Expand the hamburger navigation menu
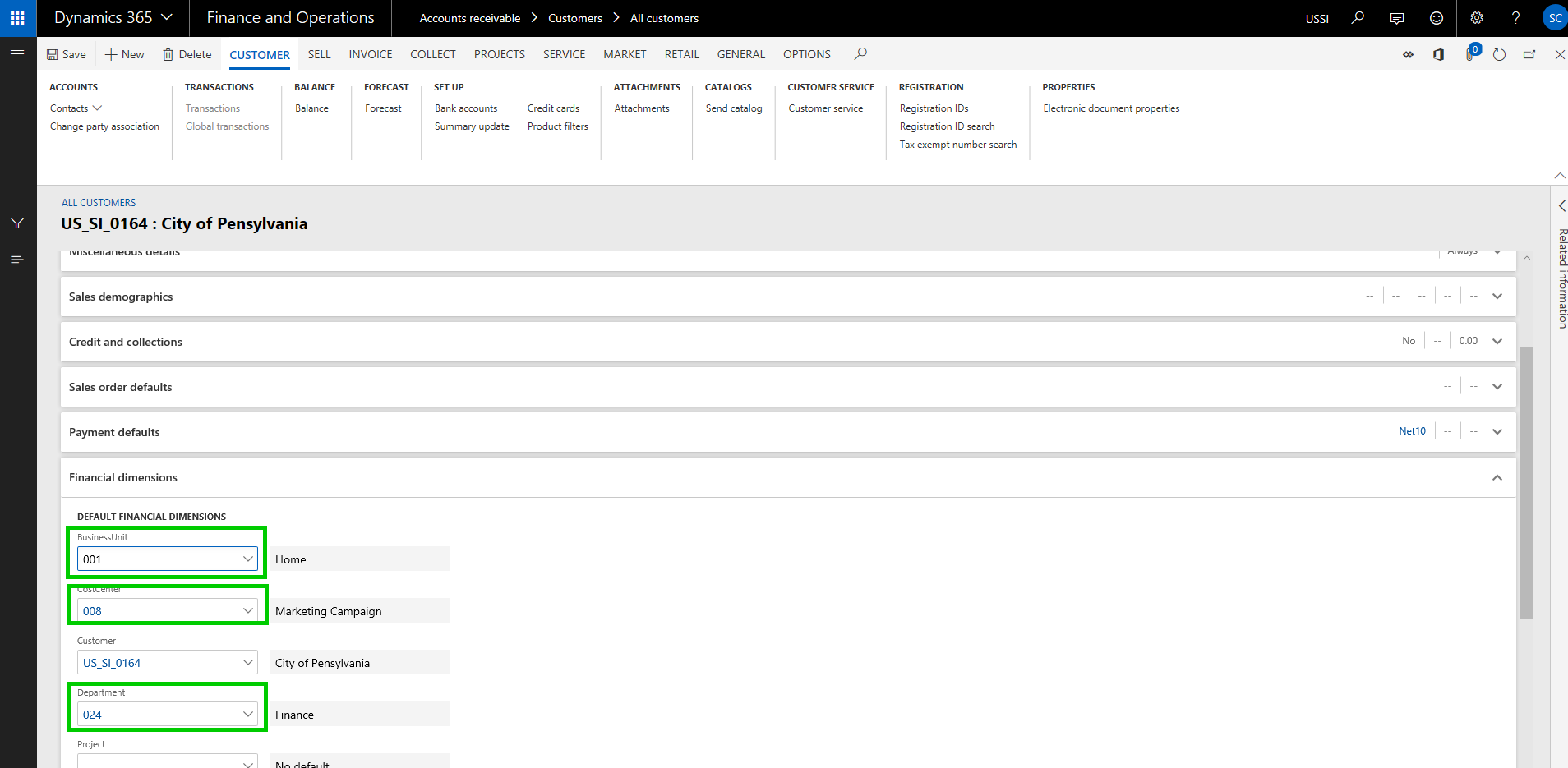 click(x=17, y=54)
